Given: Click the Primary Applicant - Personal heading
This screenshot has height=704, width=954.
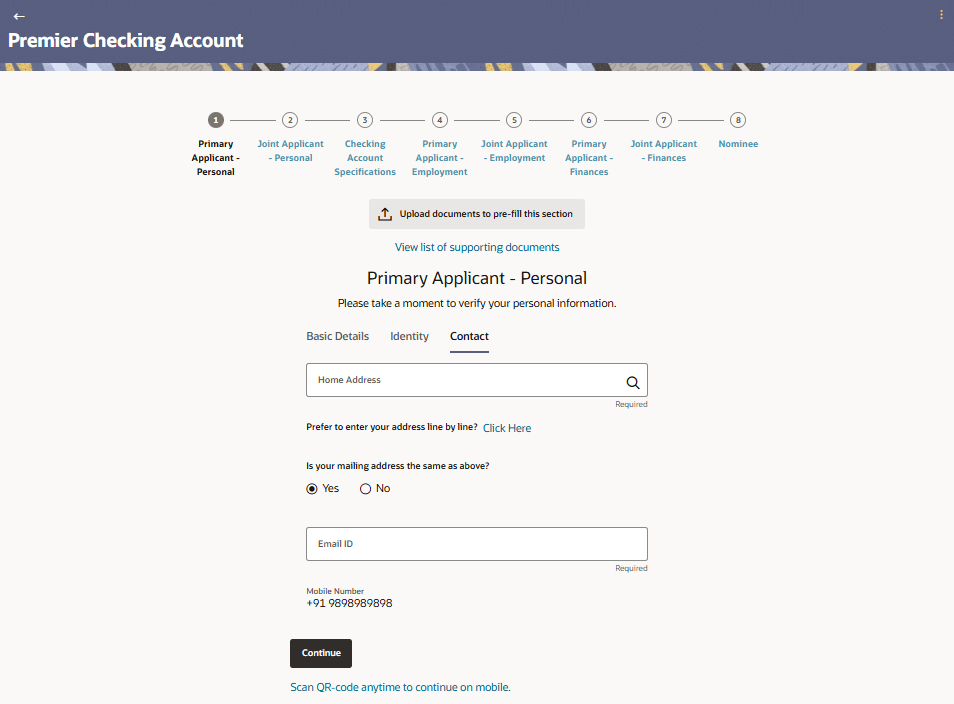Looking at the screenshot, I should tap(476, 278).
